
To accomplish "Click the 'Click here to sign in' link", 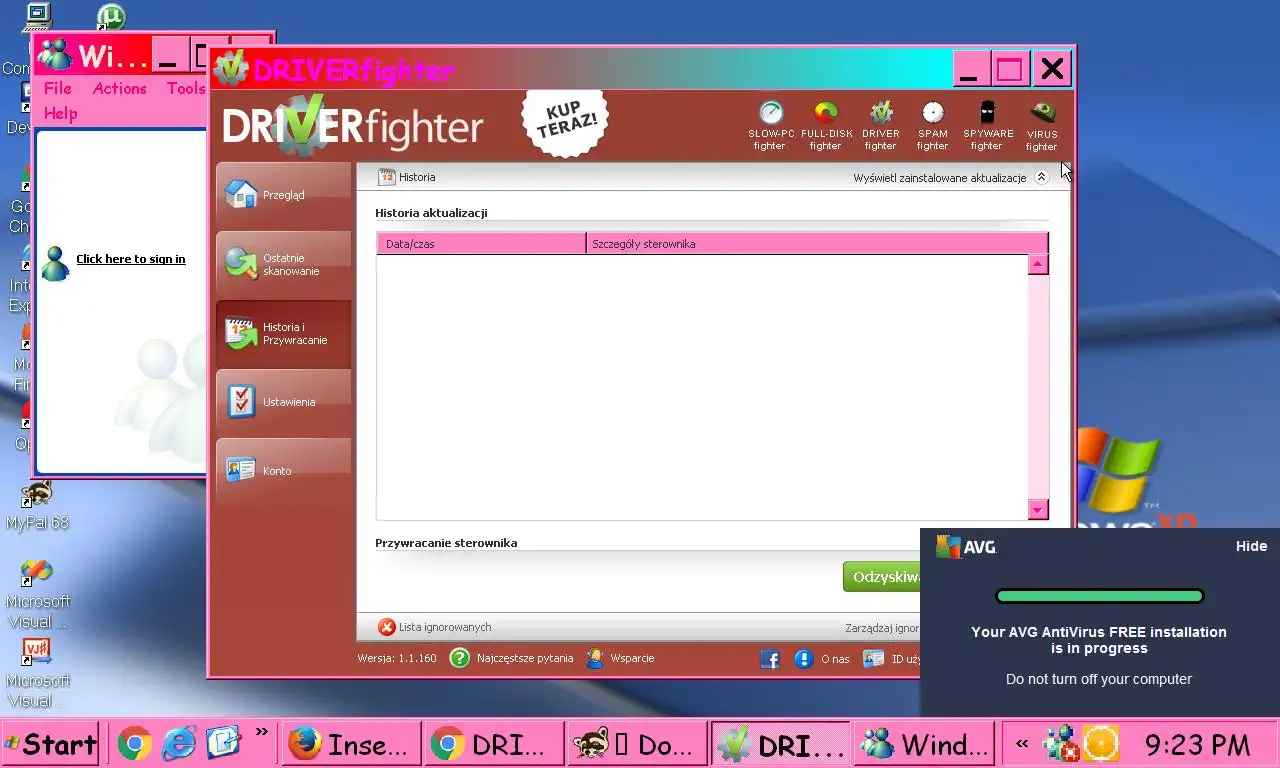I will pos(131,259).
